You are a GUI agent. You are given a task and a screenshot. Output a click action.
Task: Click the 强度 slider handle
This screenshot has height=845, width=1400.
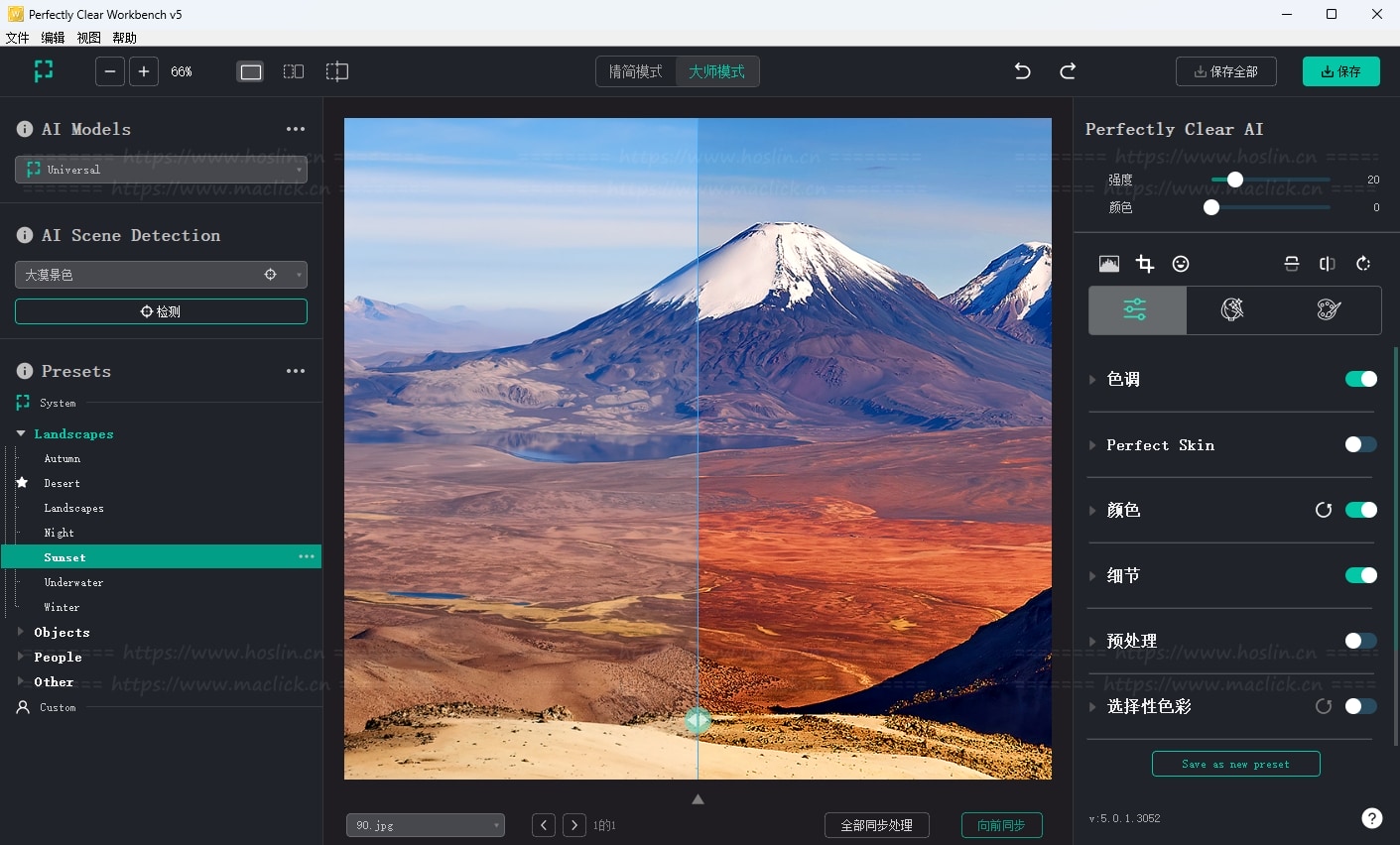click(1235, 180)
